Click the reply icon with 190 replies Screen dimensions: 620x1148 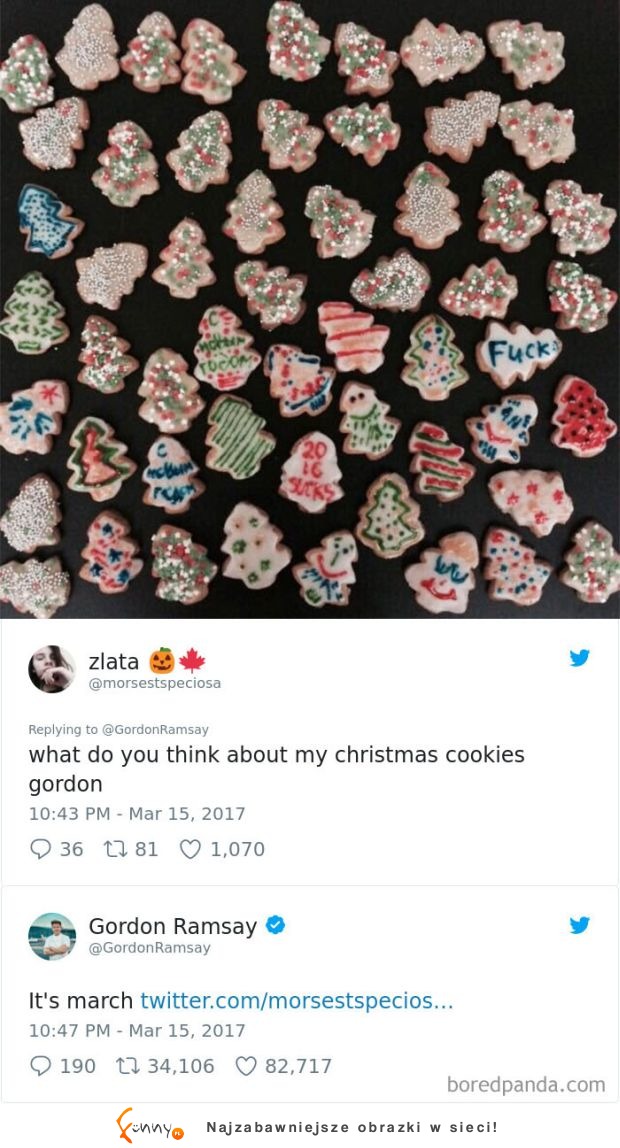tap(40, 1066)
